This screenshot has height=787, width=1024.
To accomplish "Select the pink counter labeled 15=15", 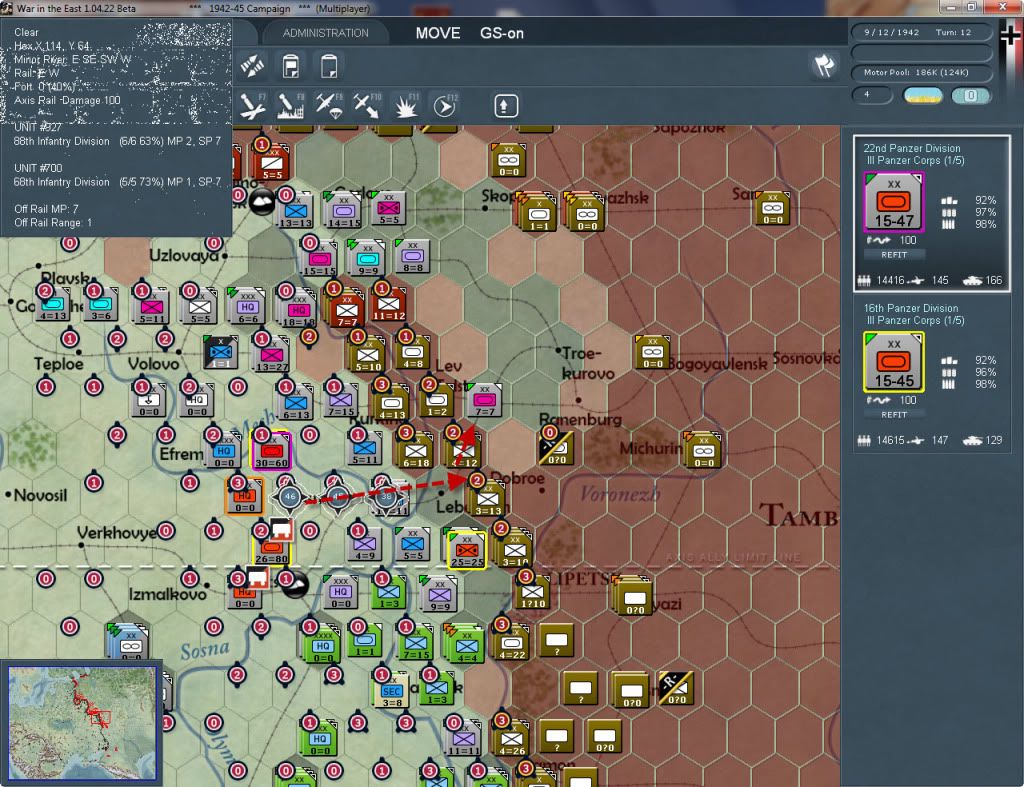I will (x=319, y=259).
